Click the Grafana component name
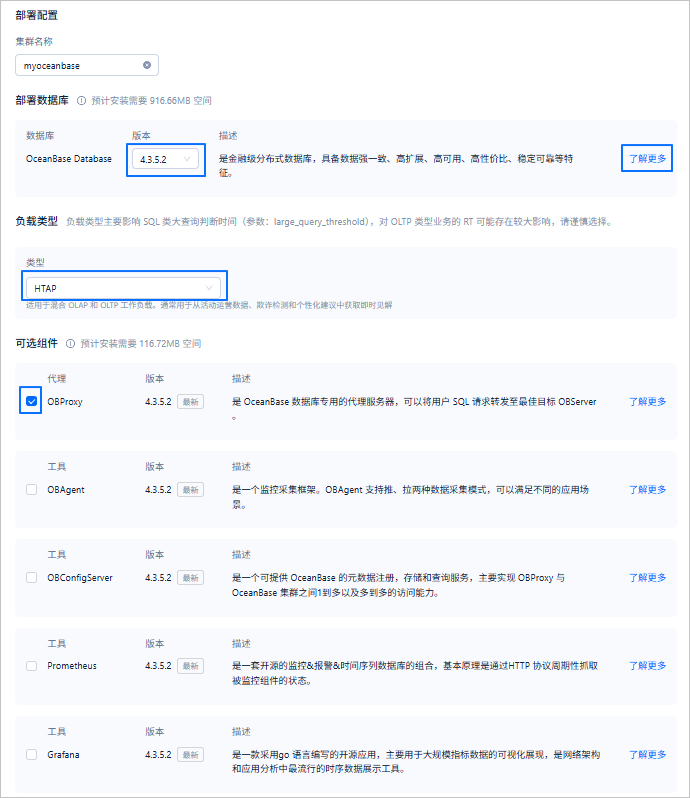The height and width of the screenshot is (798, 690). coord(63,755)
